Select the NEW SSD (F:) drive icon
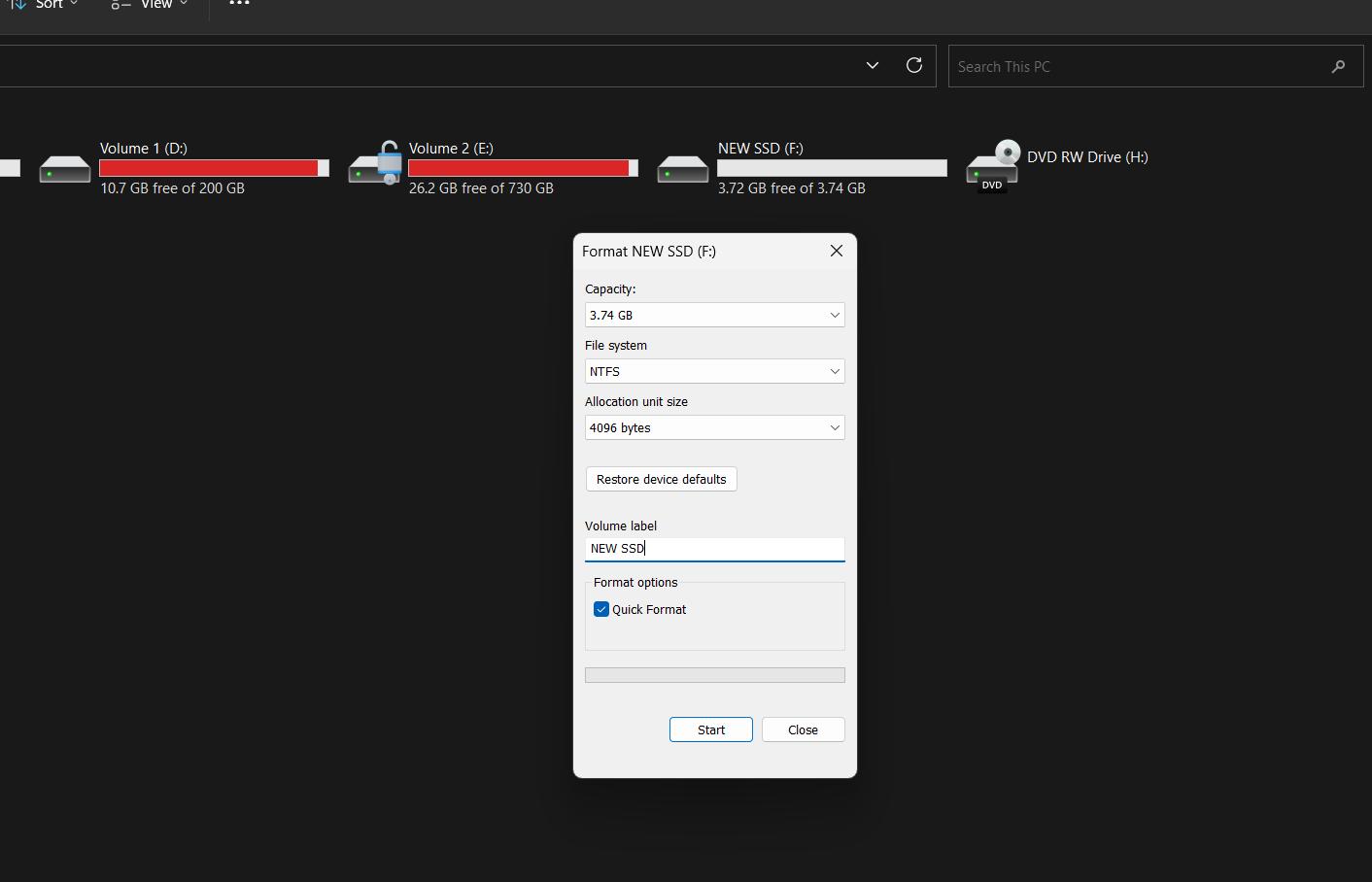1372x882 pixels. click(x=683, y=167)
